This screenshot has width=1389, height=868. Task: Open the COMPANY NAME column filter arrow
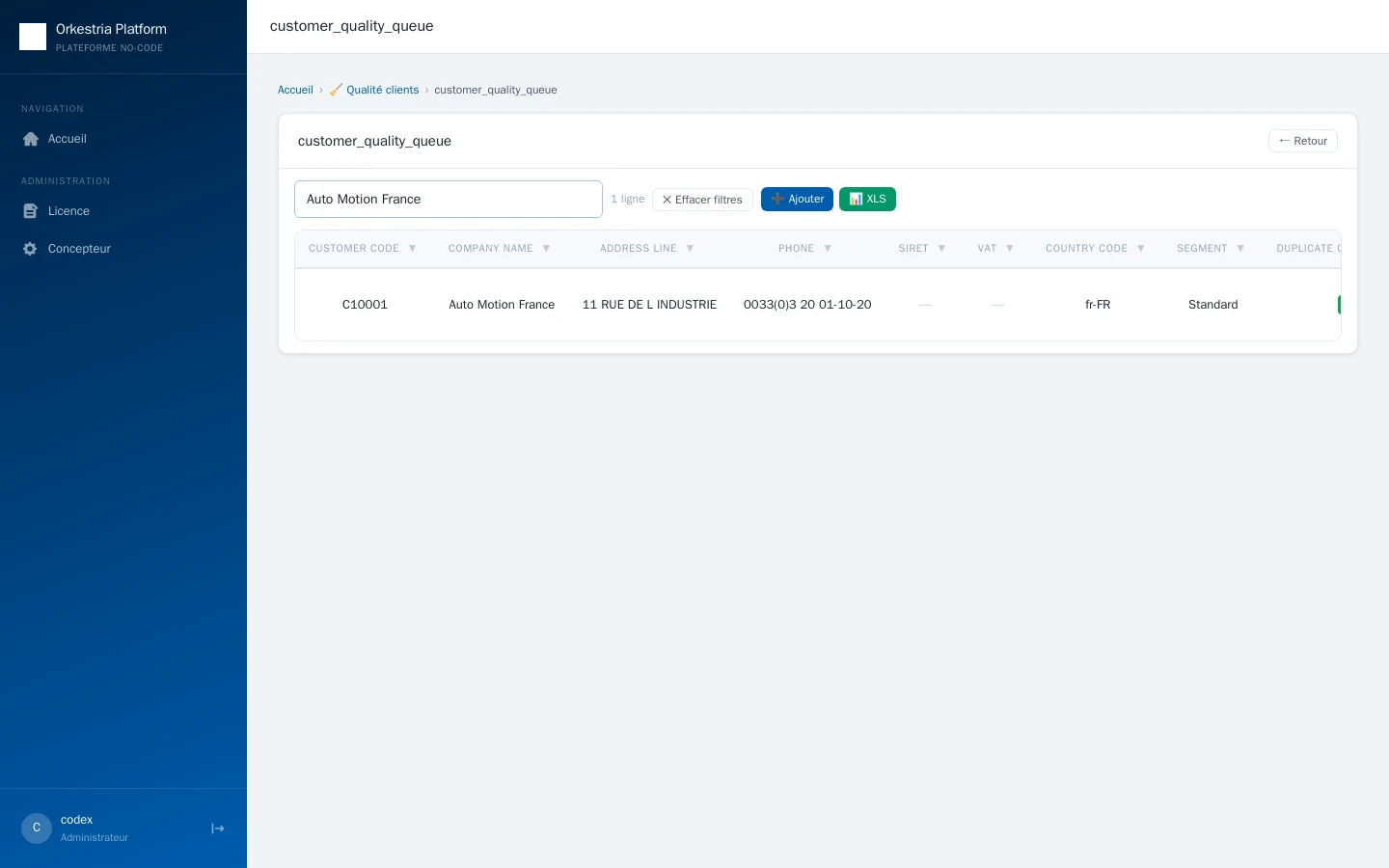[x=546, y=249]
